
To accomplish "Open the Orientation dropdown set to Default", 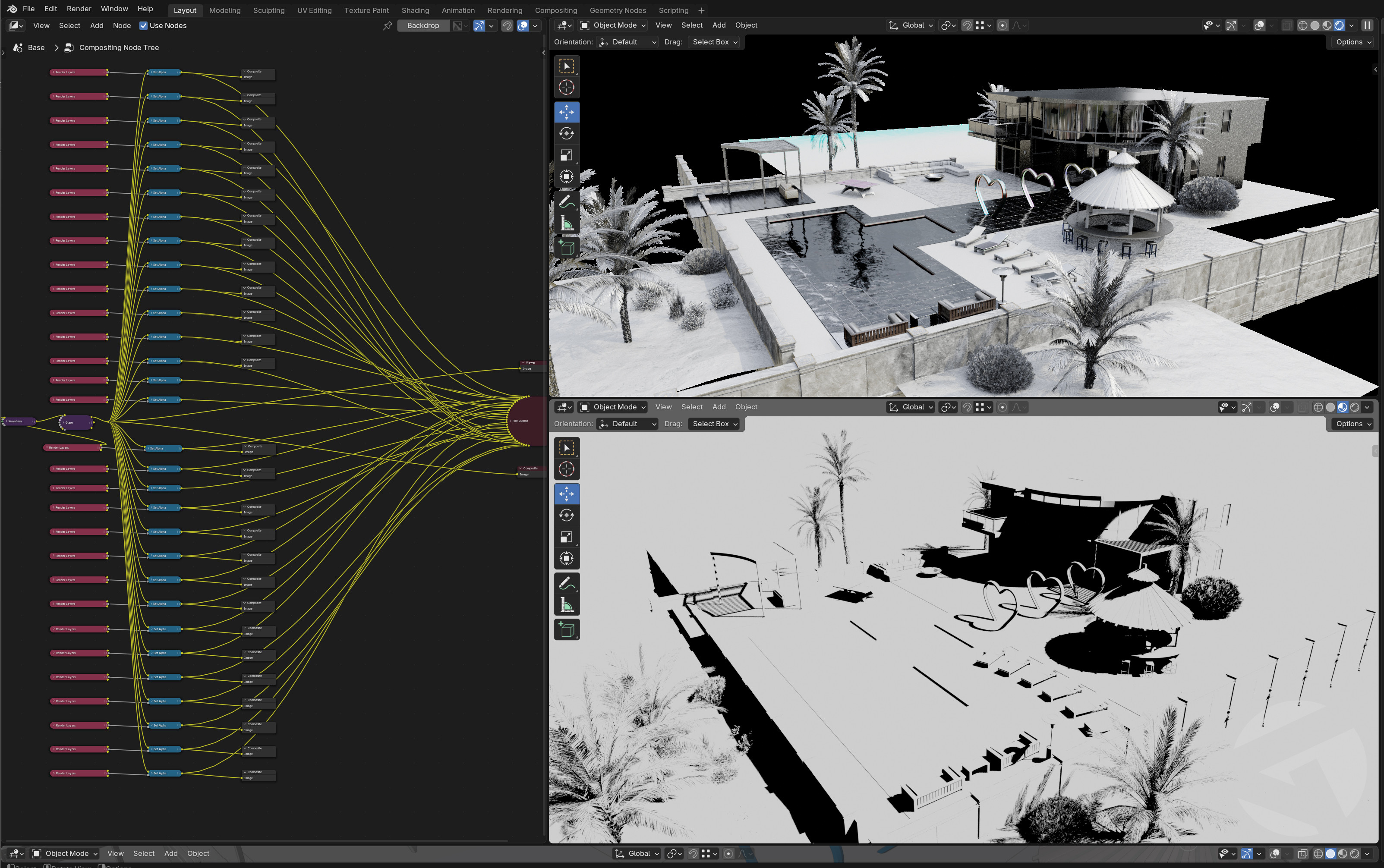I will click(x=627, y=41).
